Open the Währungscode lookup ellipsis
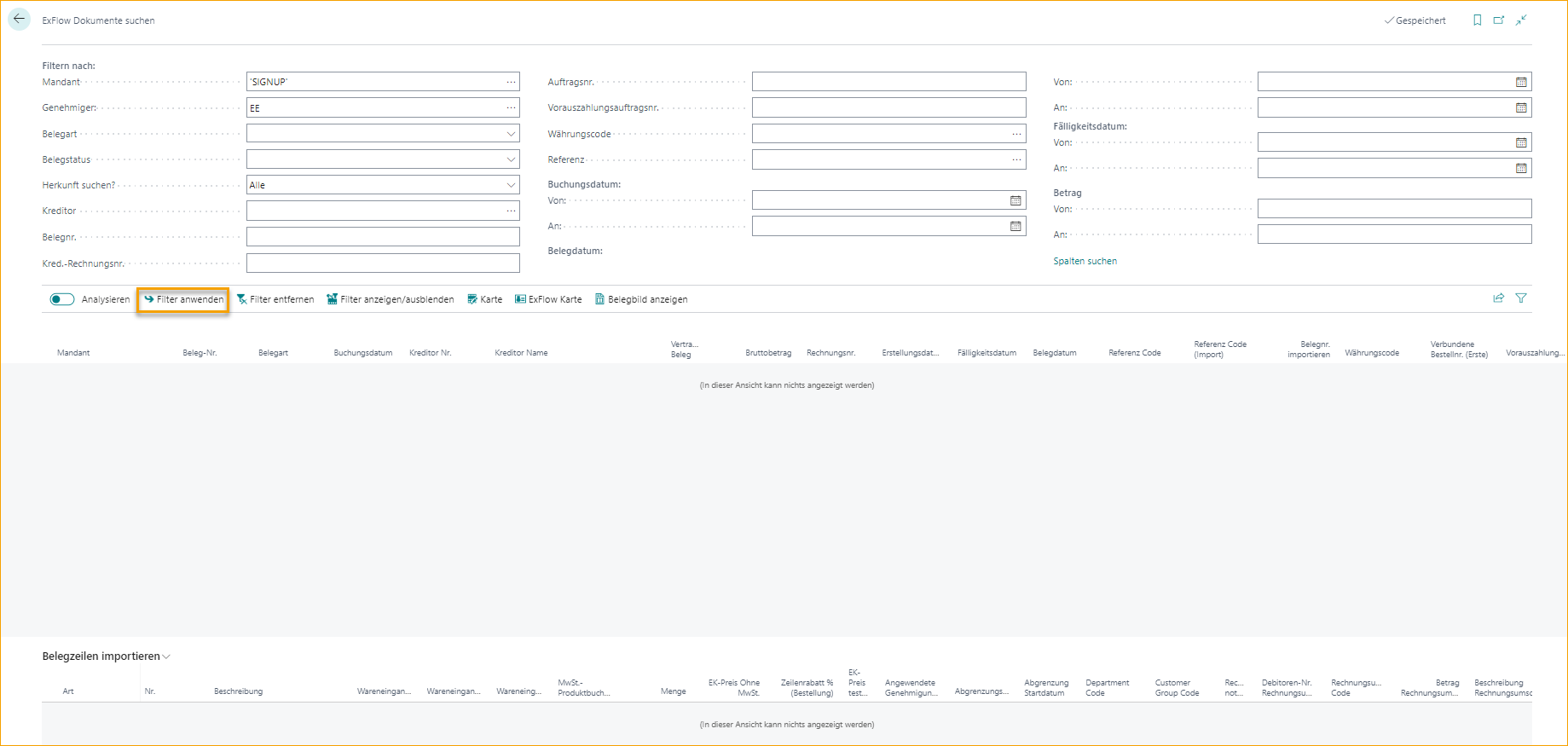Screen dimensions: 1568x746 [1016, 134]
